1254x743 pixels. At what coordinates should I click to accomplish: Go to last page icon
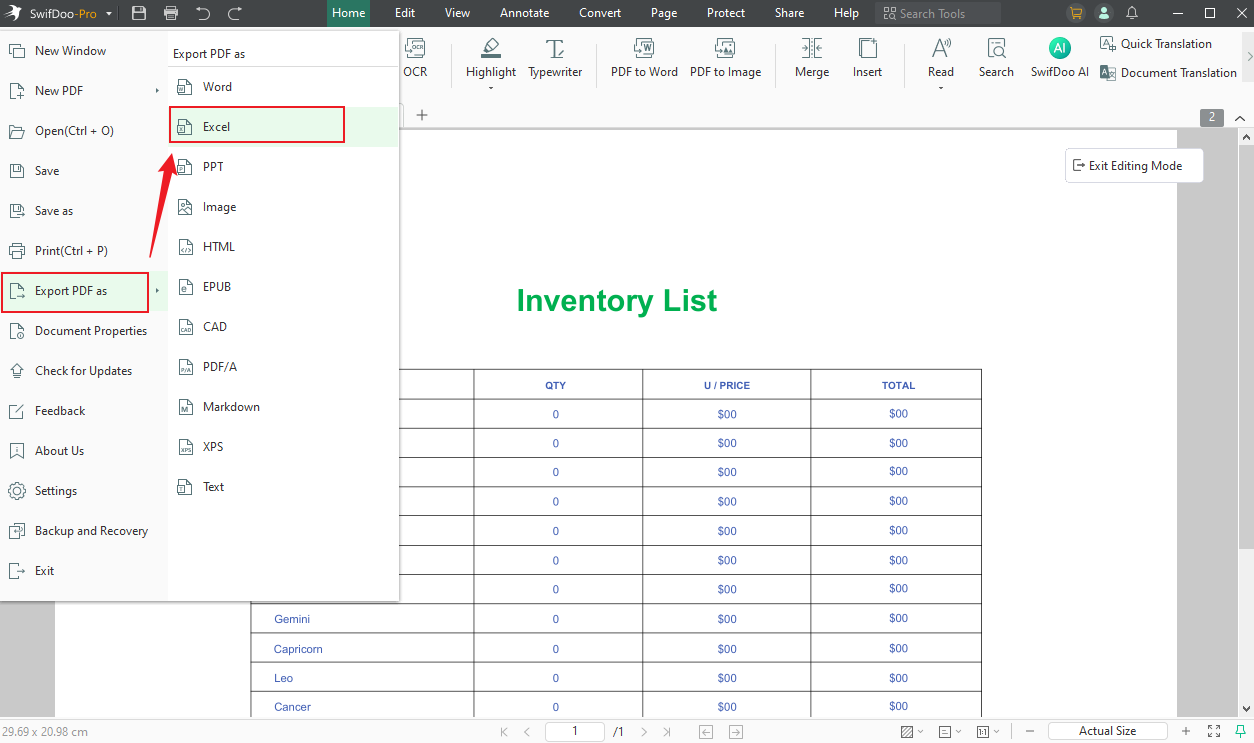668,732
